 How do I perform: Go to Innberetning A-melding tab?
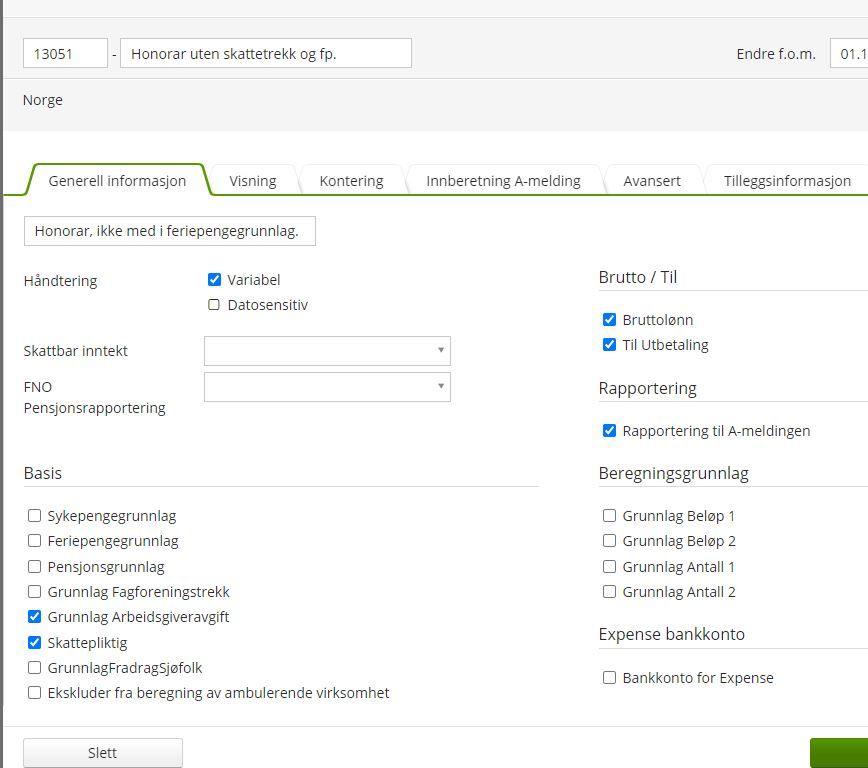[x=503, y=181]
